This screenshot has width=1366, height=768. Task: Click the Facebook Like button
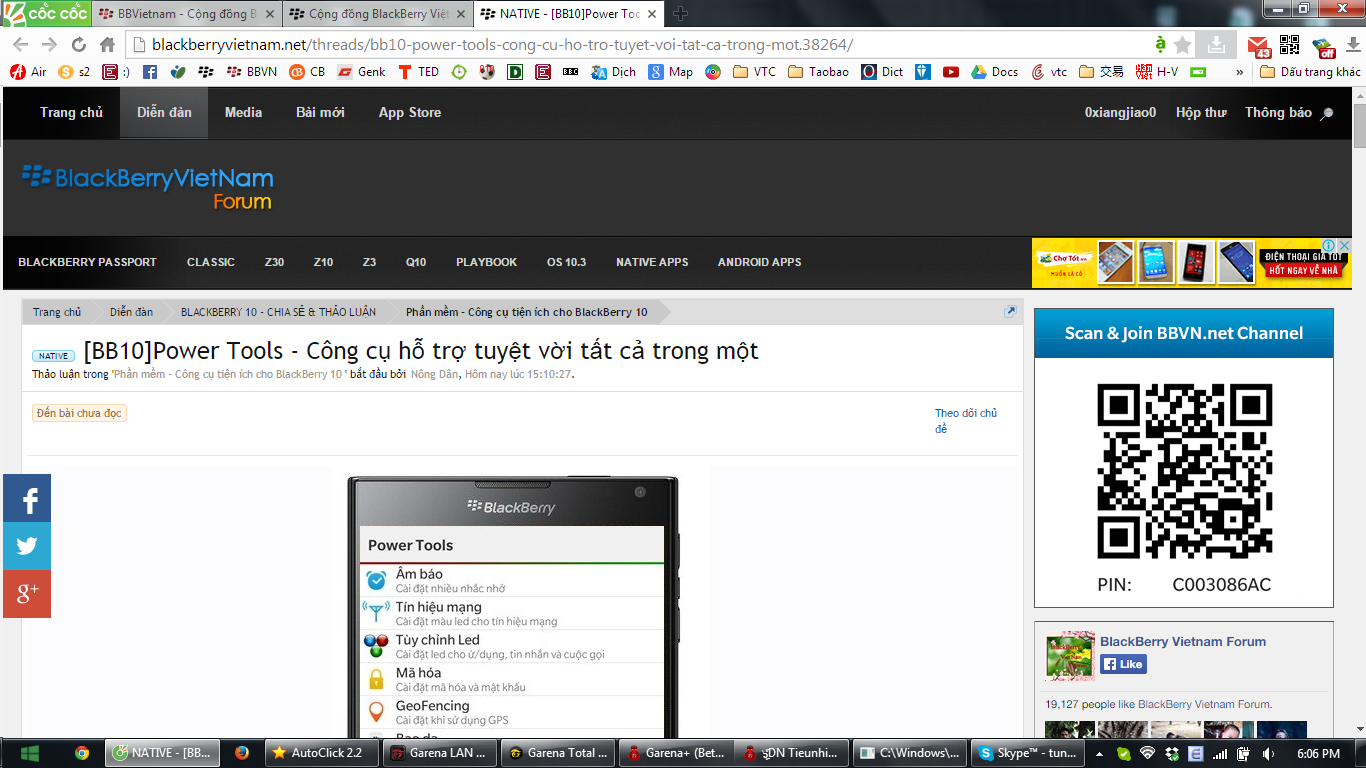coord(1124,664)
